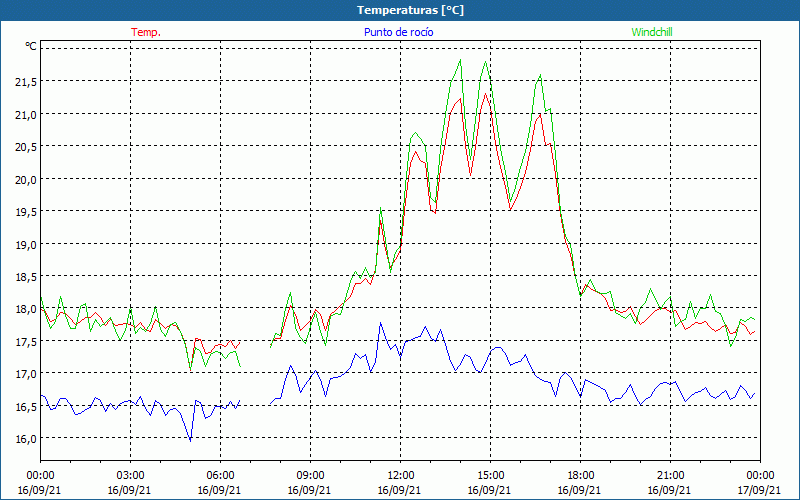800x500 pixels.
Task: Click the '03:00' time axis label
Action: [130, 476]
